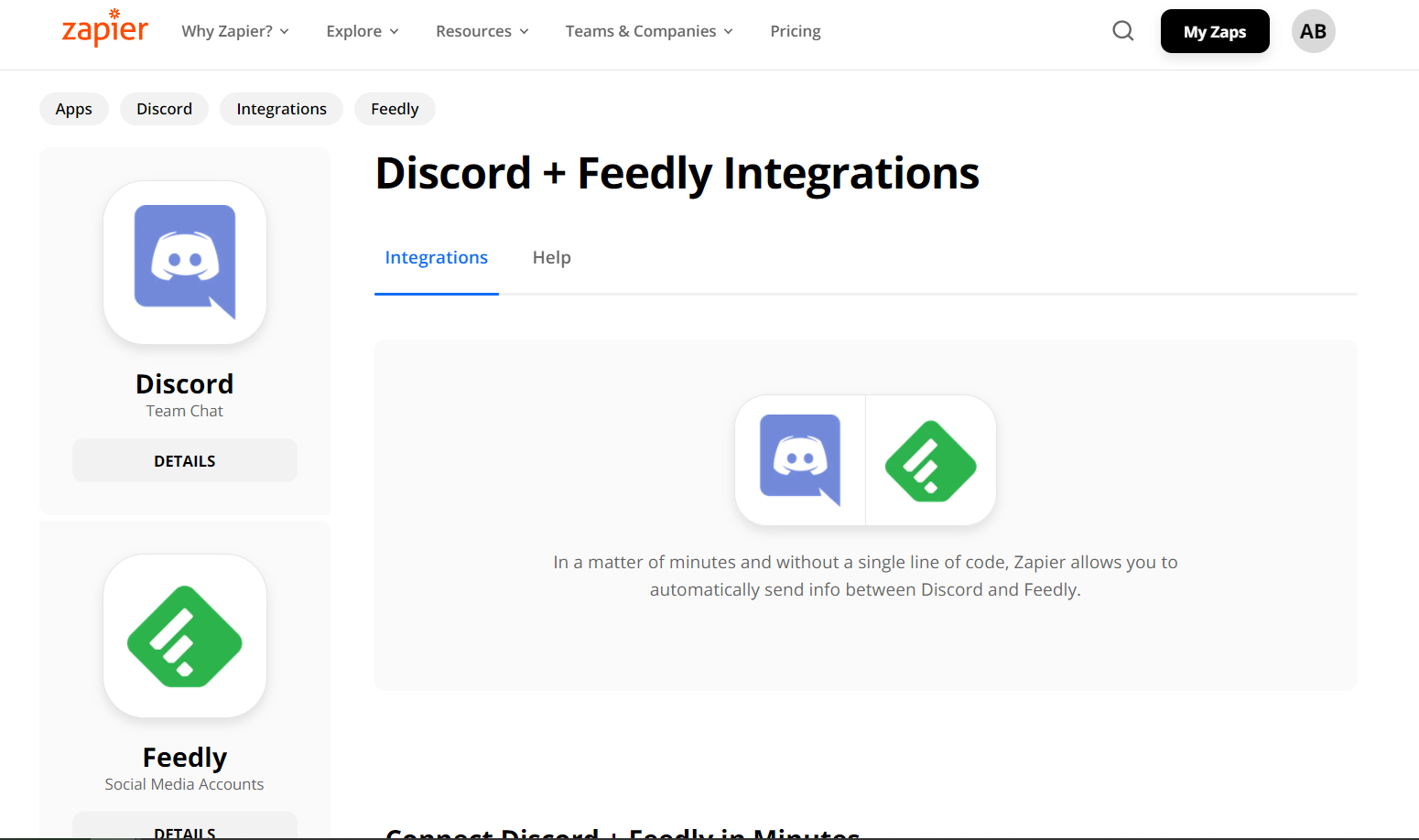Click the Discord + Feedly Integrations title
The width and height of the screenshot is (1419, 840).
pos(677,174)
